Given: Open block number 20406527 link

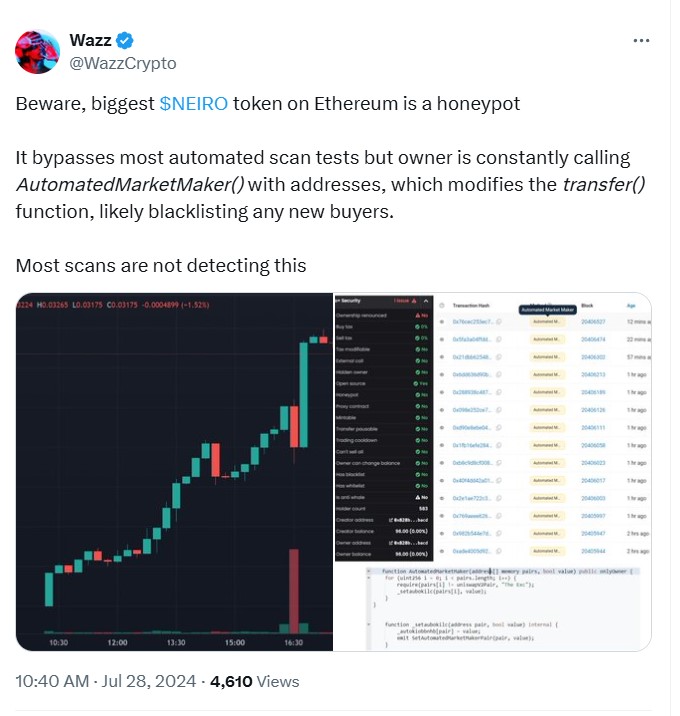Looking at the screenshot, I should [x=593, y=321].
